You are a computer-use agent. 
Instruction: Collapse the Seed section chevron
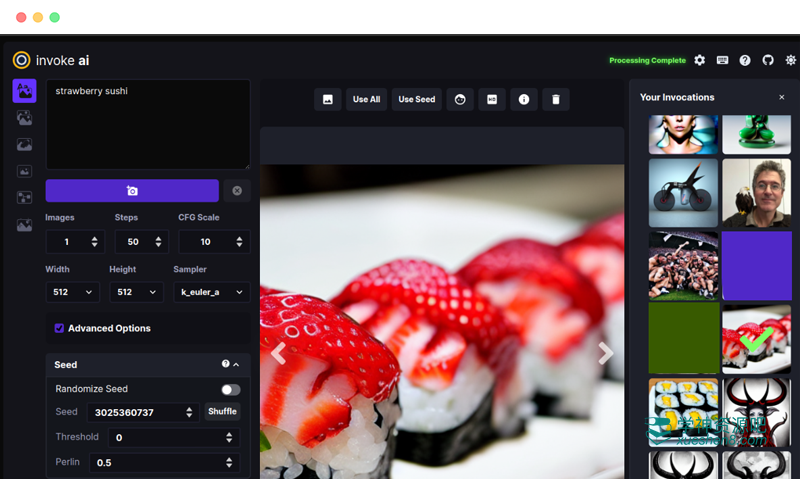point(236,365)
